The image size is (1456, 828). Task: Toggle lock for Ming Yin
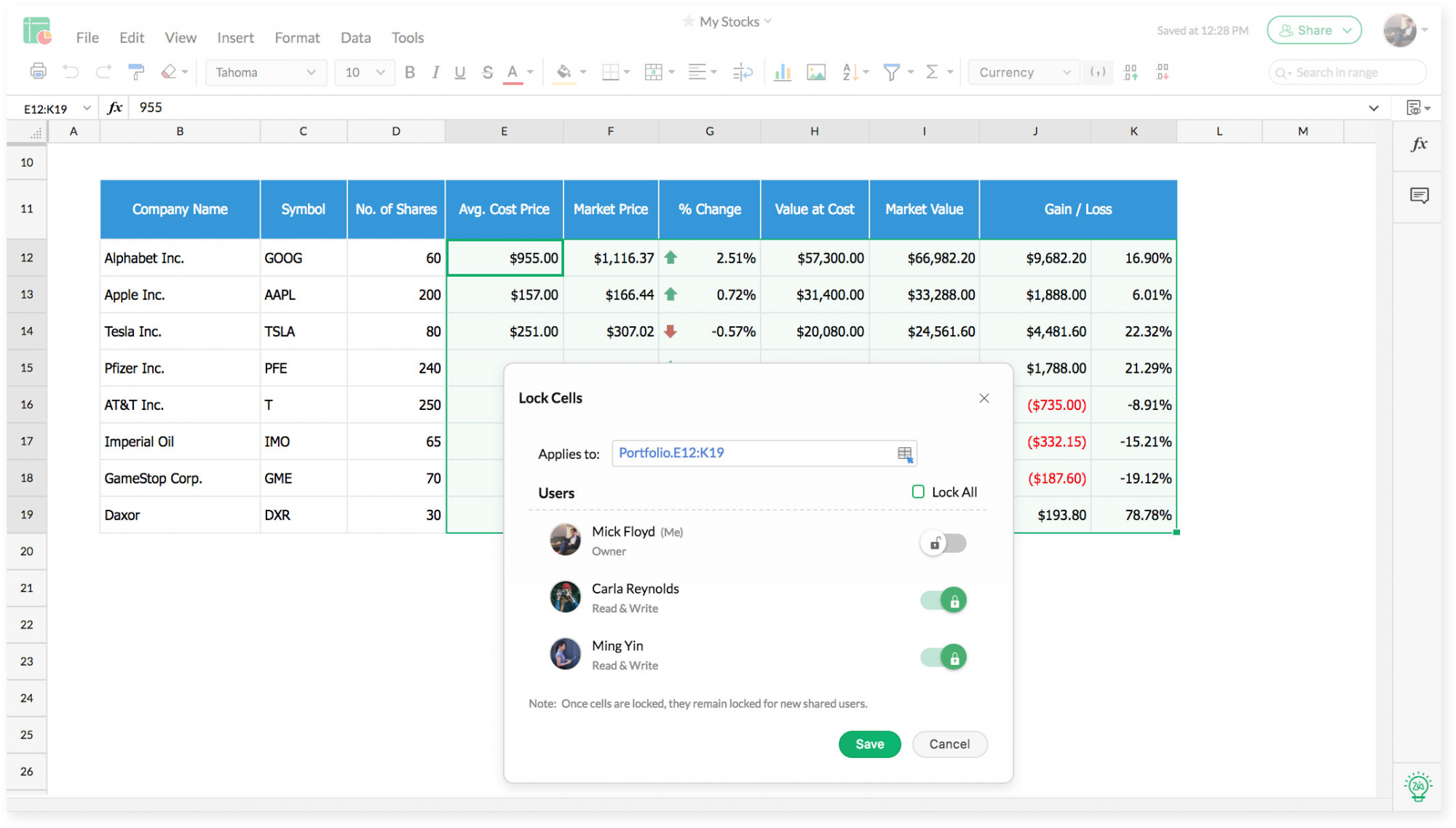pos(944,658)
